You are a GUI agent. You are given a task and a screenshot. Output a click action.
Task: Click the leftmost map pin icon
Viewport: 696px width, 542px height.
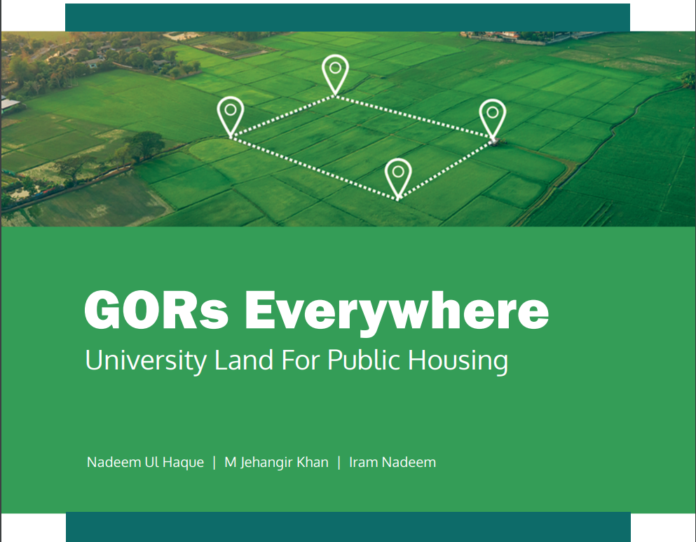tap(231, 114)
